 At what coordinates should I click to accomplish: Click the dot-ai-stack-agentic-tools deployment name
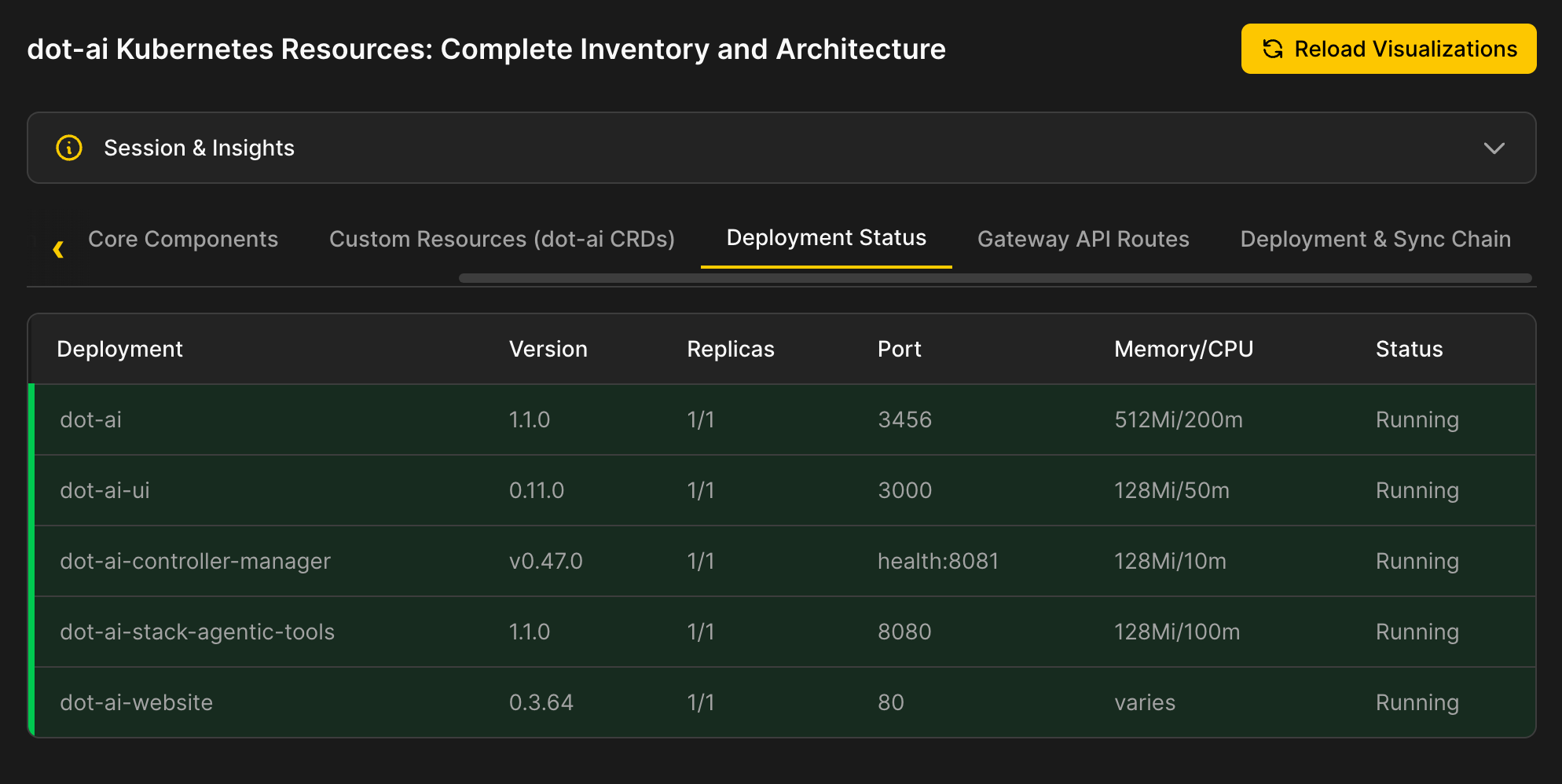point(197,632)
